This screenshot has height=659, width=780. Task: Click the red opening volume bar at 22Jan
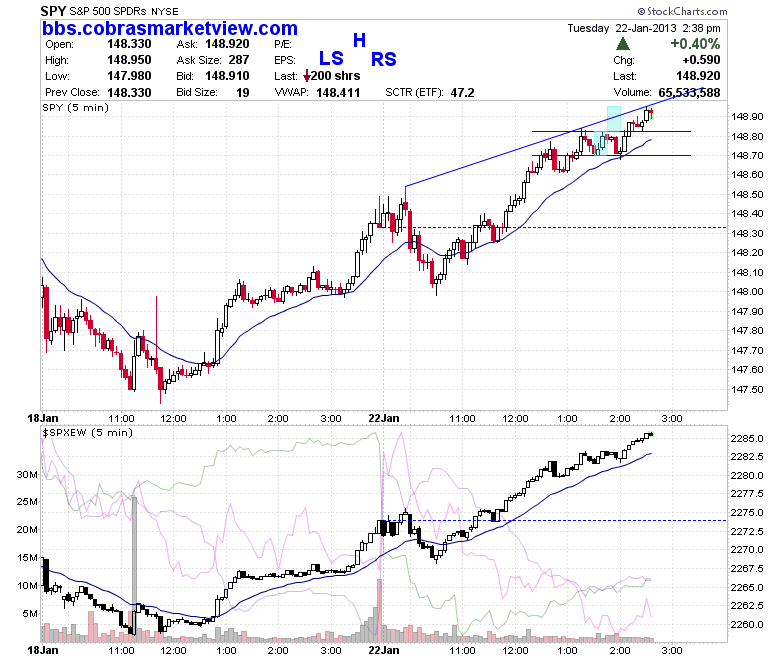380,610
